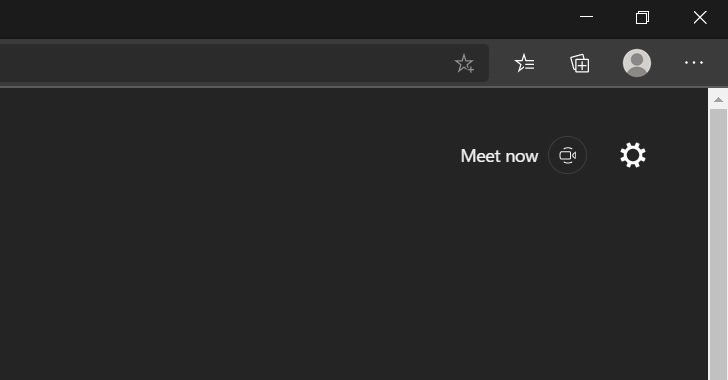The height and width of the screenshot is (380, 728).
Task: Open the Favorites list icon in toolbar
Action: [x=524, y=63]
